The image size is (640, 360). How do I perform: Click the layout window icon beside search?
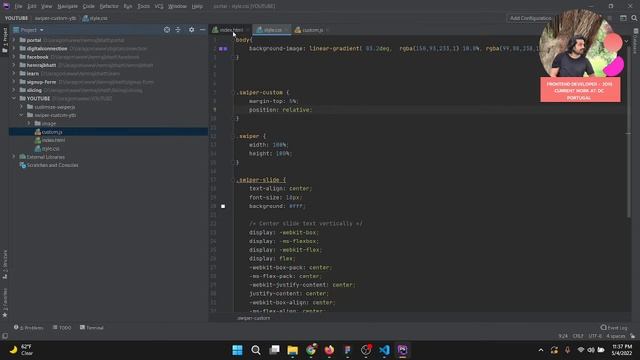[x=623, y=18]
